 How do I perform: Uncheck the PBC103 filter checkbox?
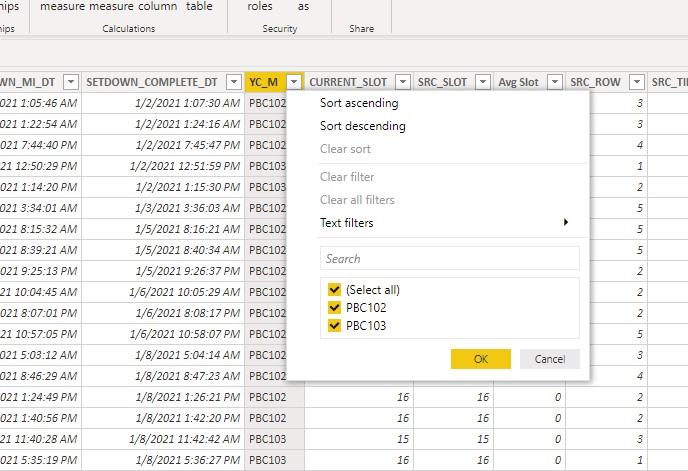click(334, 326)
